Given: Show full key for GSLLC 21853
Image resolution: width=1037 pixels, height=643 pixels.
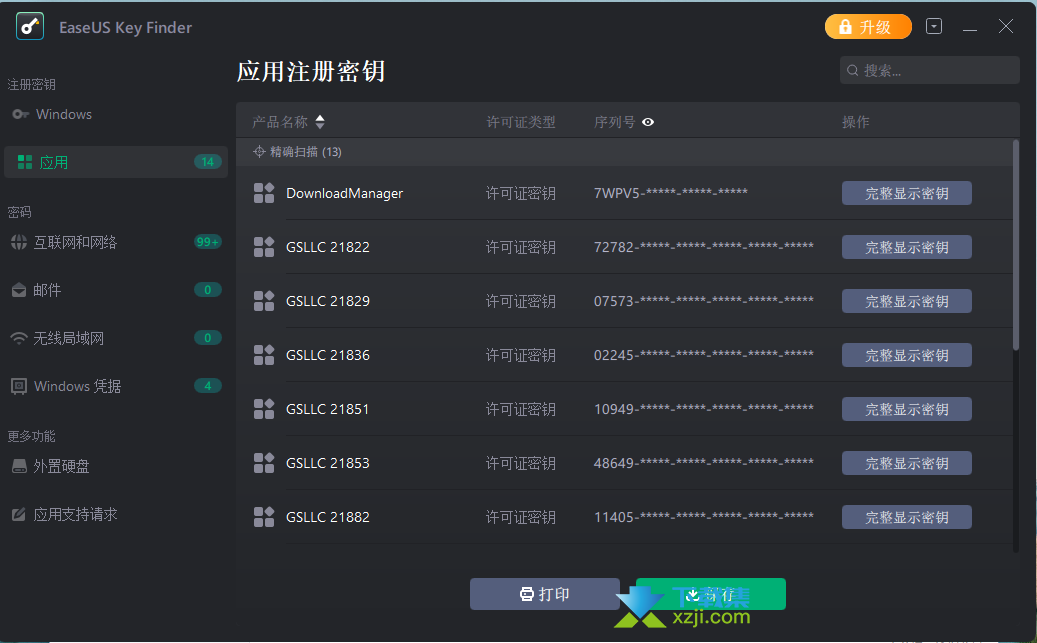Looking at the screenshot, I should [x=907, y=463].
